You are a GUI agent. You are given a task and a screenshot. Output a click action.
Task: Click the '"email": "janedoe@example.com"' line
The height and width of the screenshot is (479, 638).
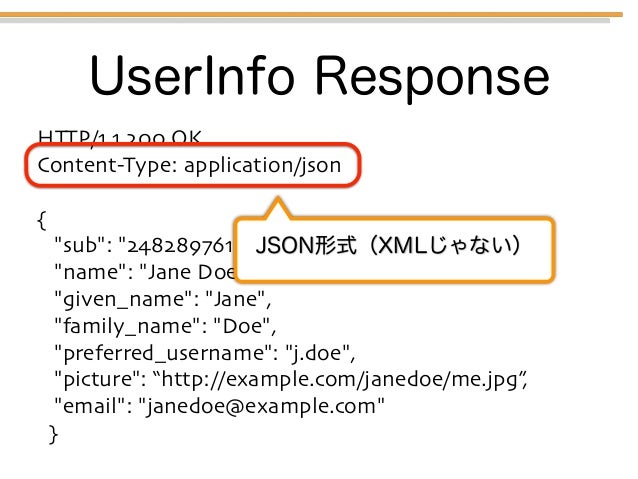pos(219,407)
